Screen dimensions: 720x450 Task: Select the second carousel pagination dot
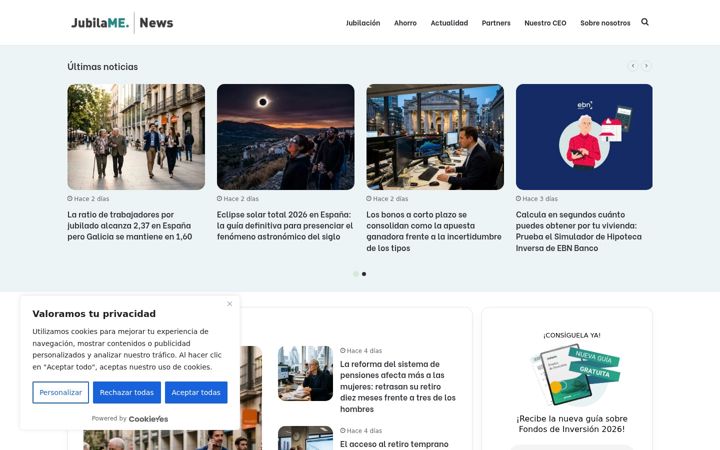[364, 274]
